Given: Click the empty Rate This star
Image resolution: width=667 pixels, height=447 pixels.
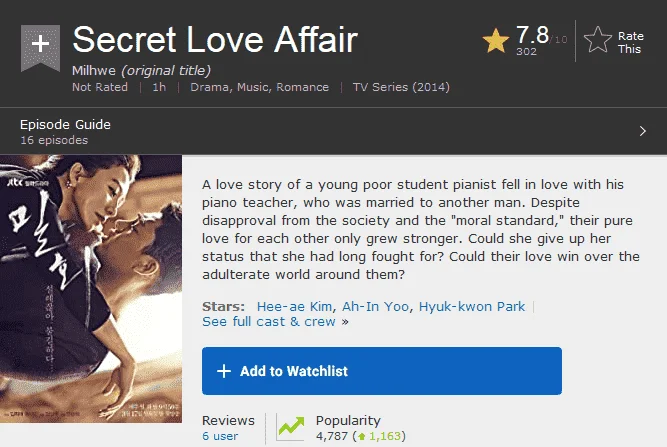Looking at the screenshot, I should pos(598,40).
